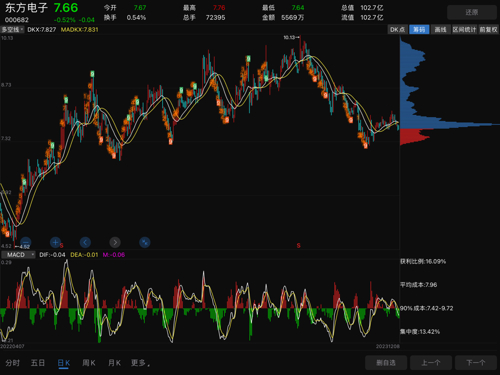Click the 删自选 remove from watchlist button

pos(386,363)
